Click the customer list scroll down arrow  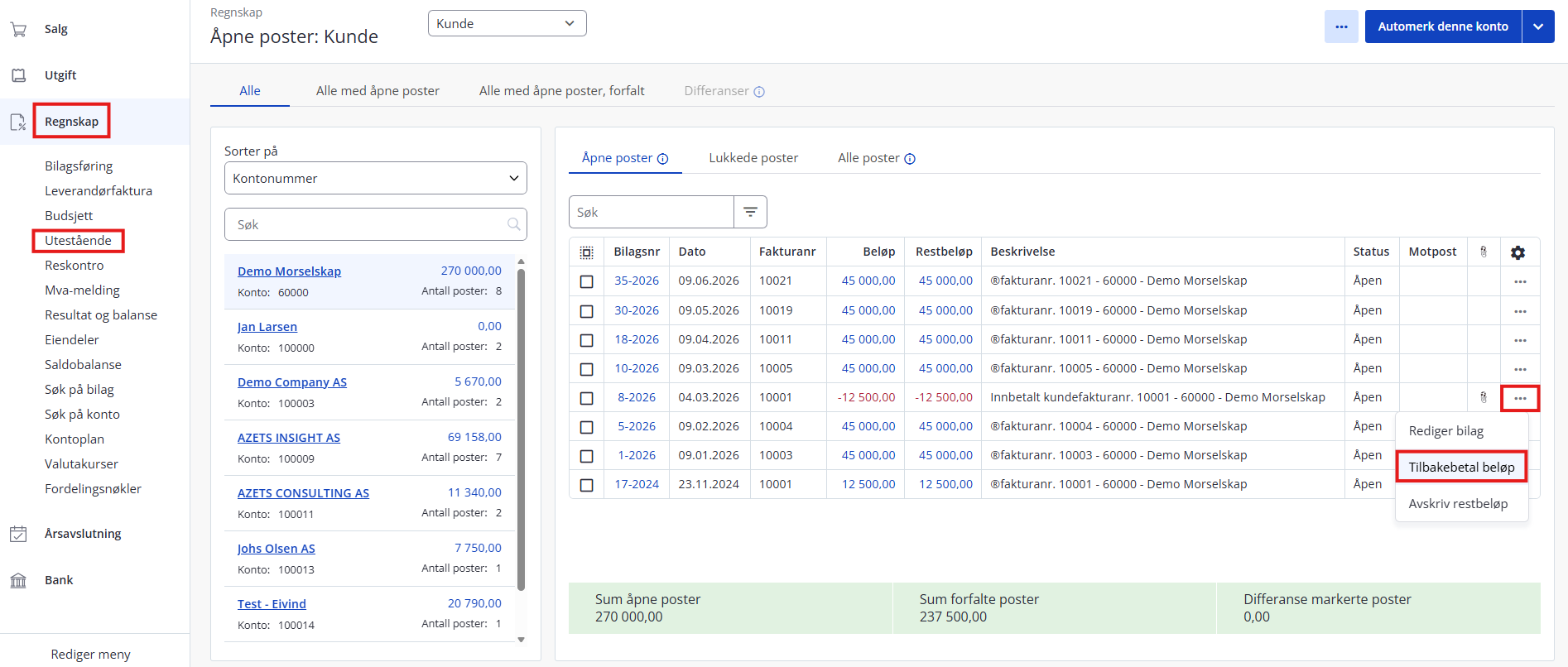(521, 639)
